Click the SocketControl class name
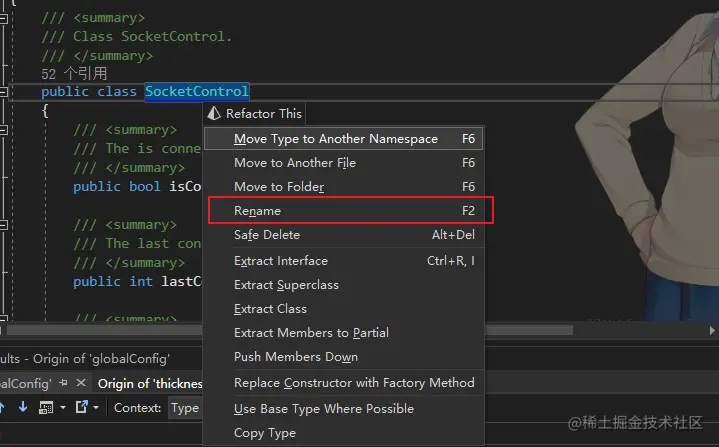 (196, 92)
